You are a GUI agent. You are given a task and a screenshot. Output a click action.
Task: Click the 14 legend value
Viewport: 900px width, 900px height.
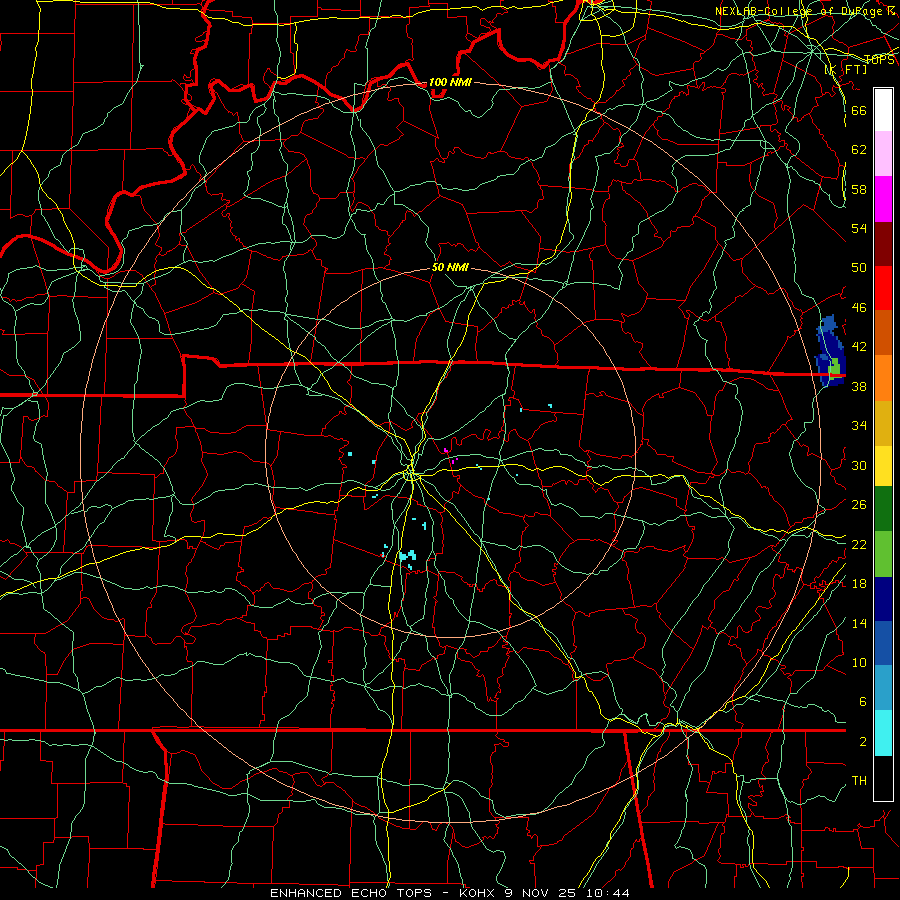pyautogui.click(x=859, y=623)
